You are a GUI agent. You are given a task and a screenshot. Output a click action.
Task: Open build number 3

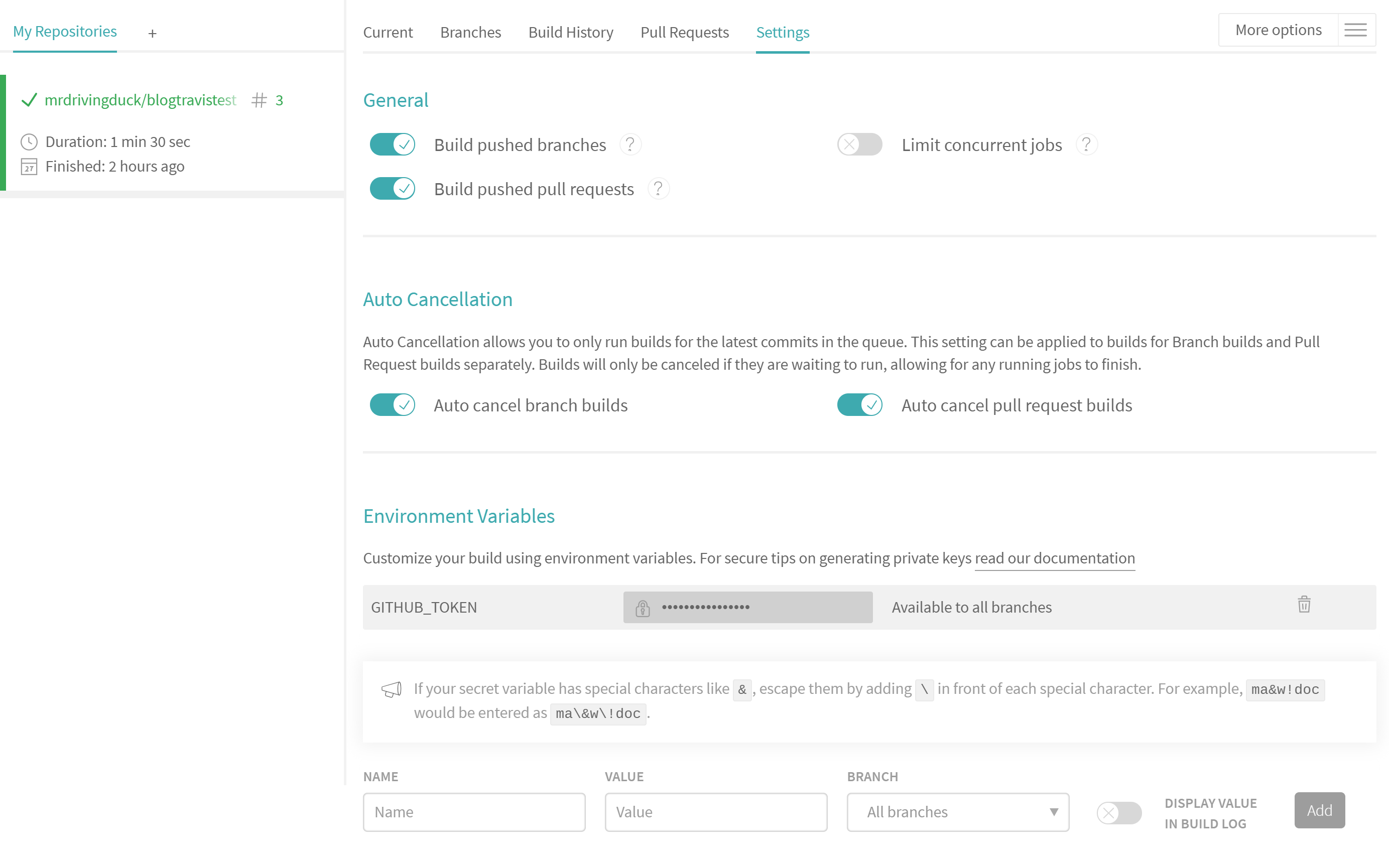[x=279, y=100]
